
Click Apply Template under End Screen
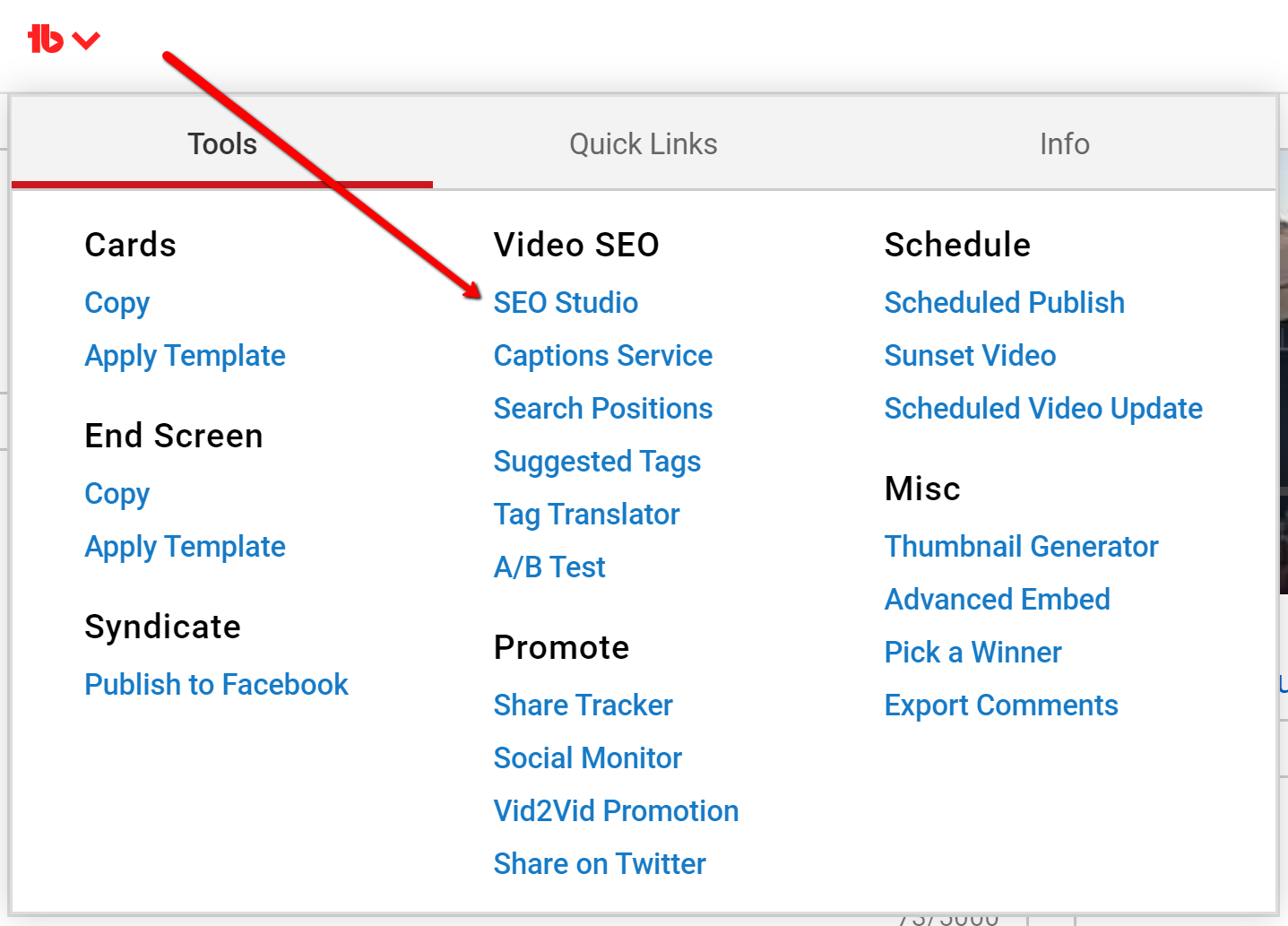185,547
